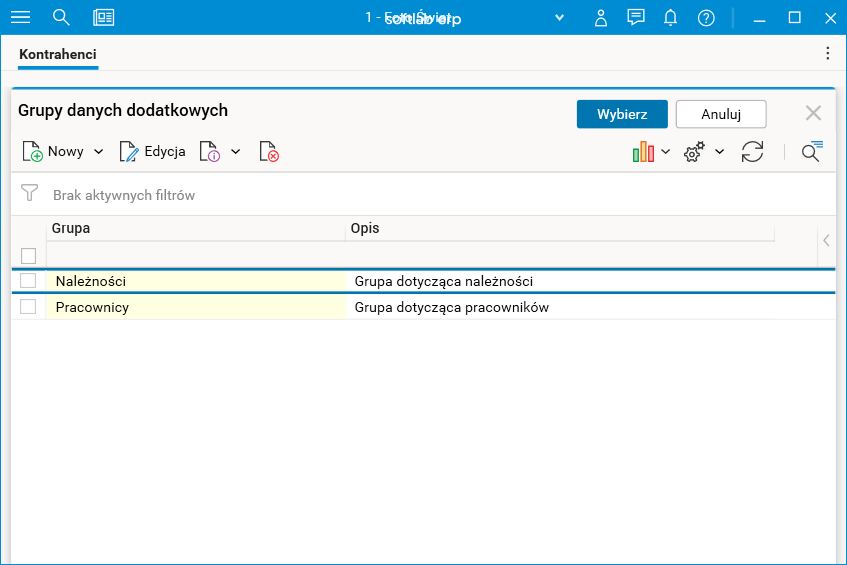Screen dimensions: 847x565
Task: Click the Grupa column filter field
Action: coord(196,255)
